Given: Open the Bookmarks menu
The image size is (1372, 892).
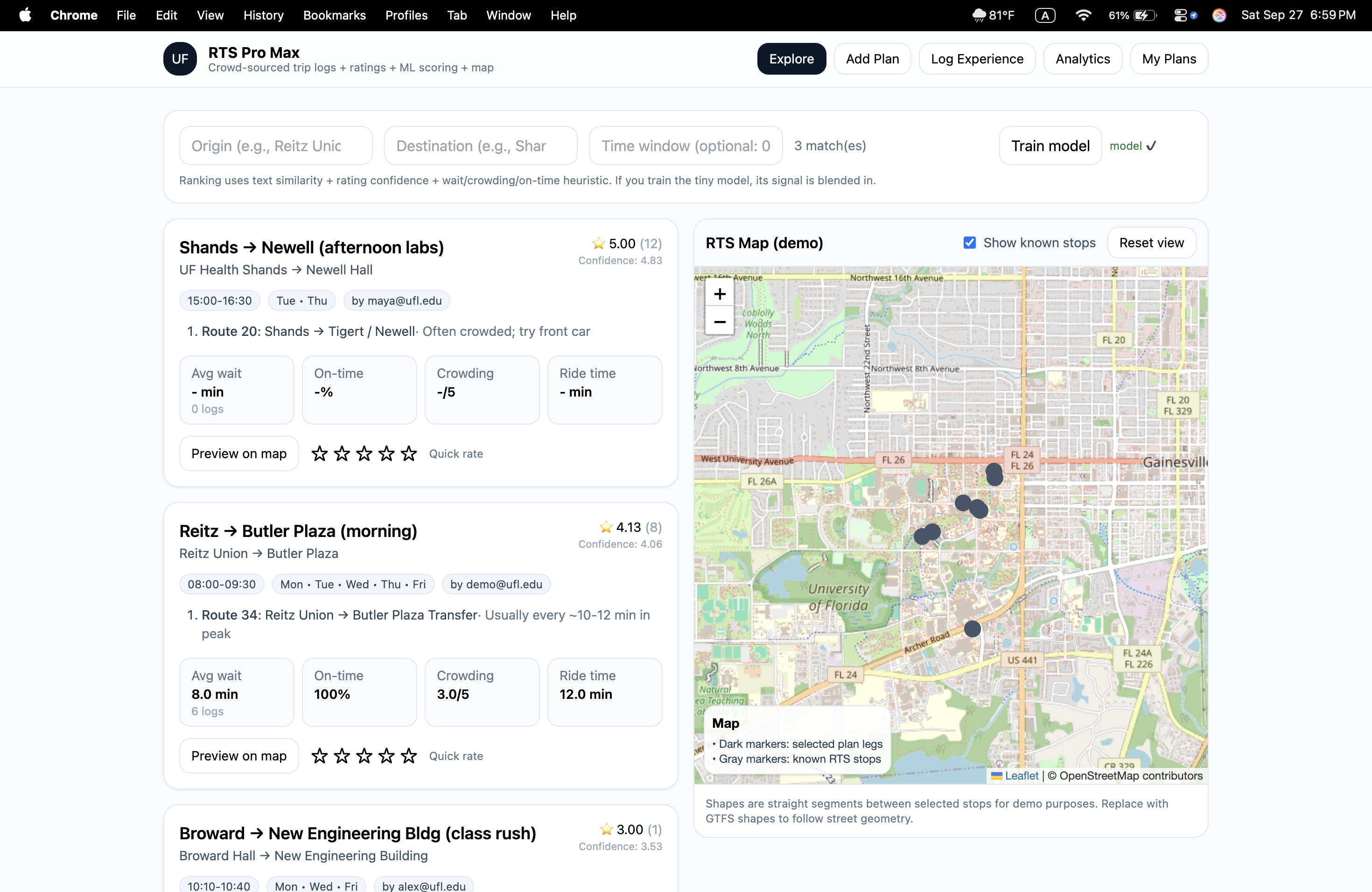Looking at the screenshot, I should click(334, 15).
